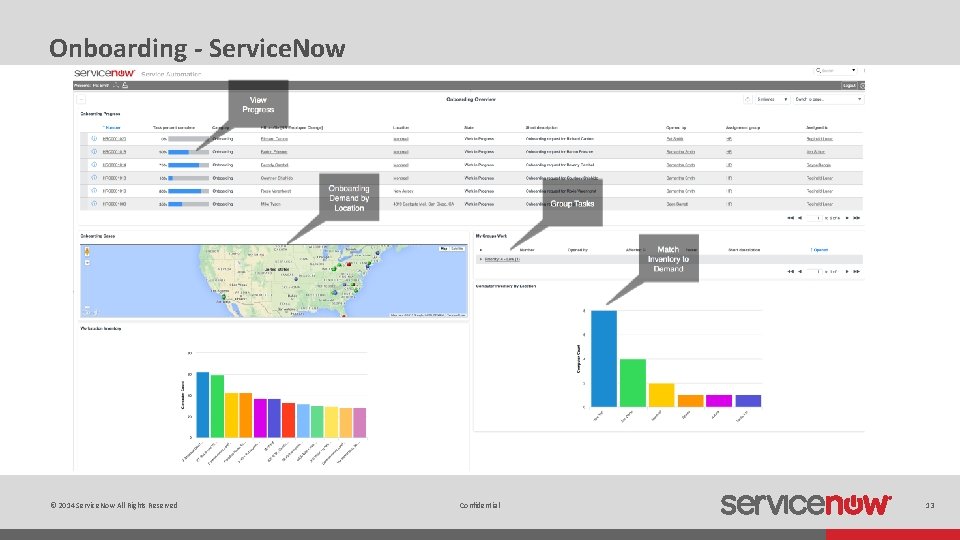Click the first blue bar in the lower-left chart
960x540 pixels.
coord(203,405)
